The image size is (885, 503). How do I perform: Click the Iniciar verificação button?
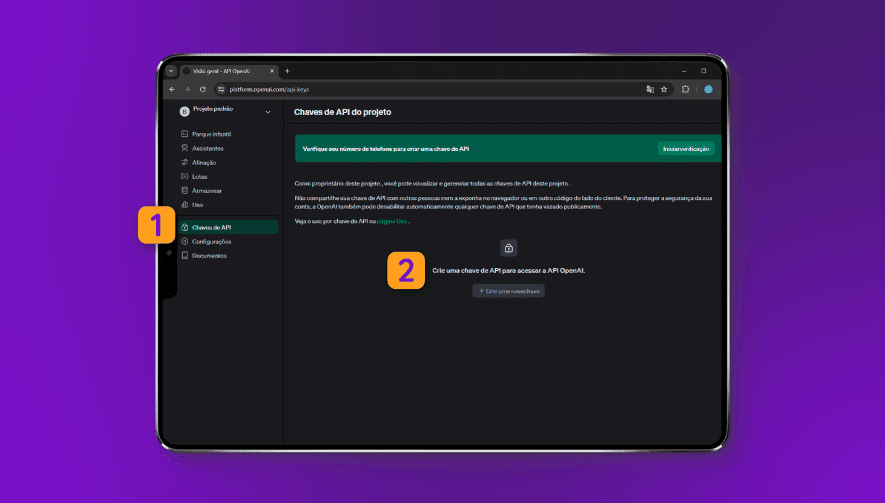pos(686,149)
